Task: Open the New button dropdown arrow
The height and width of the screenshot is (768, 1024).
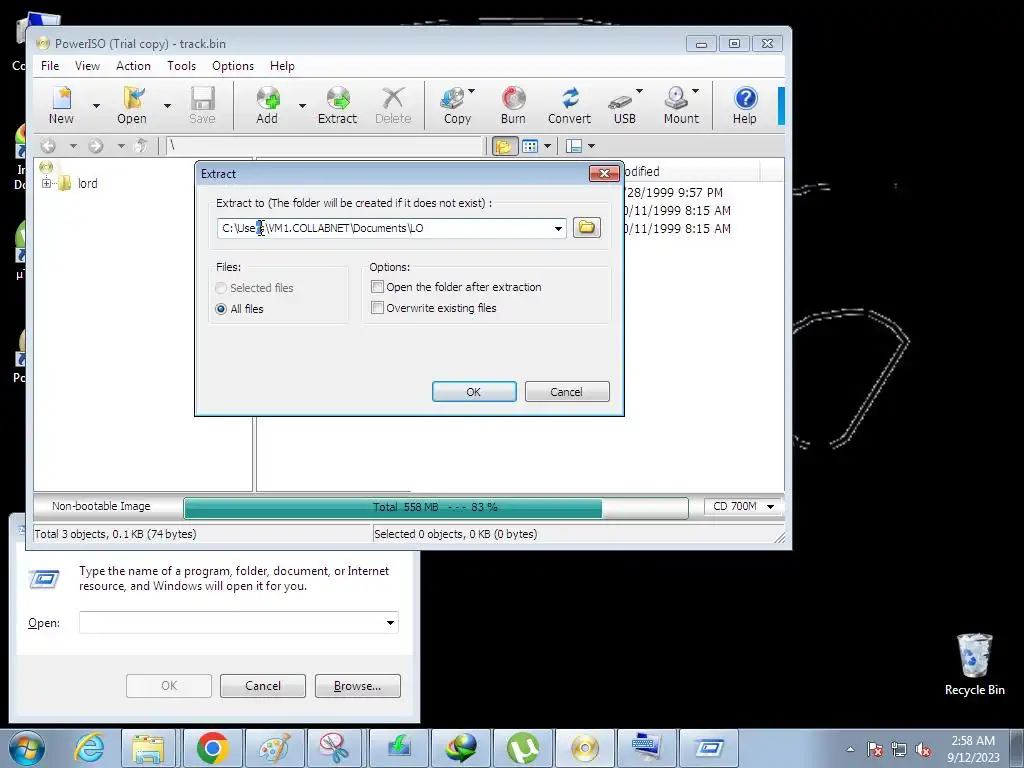Action: coord(96,105)
